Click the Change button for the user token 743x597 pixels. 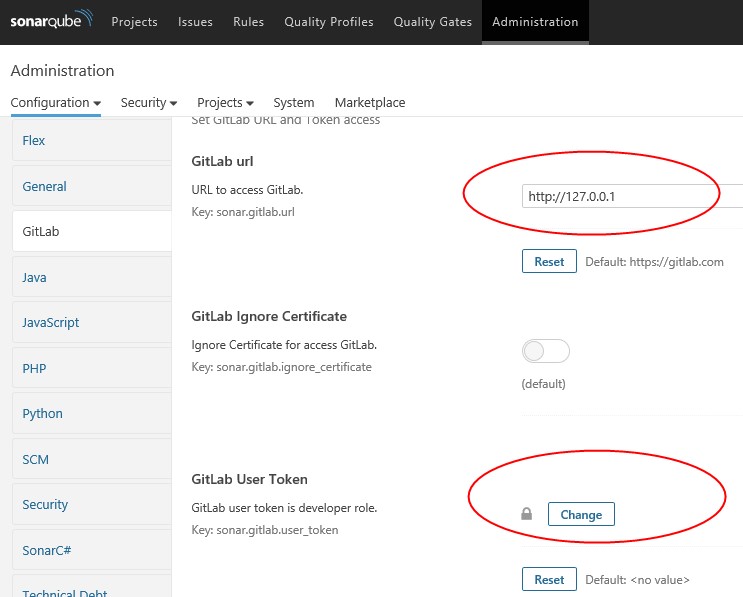click(x=581, y=514)
